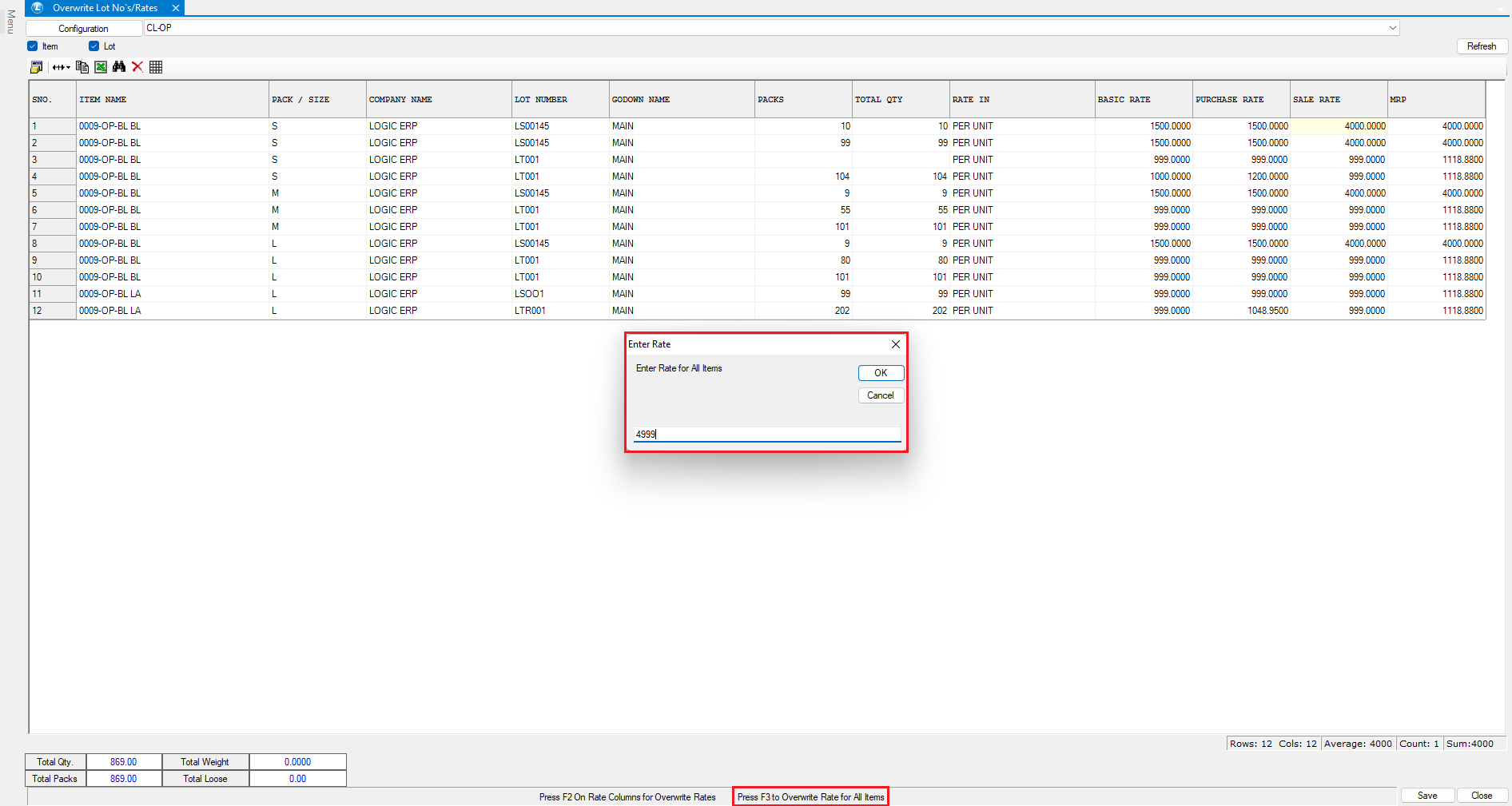
Task: Uncheck the Lot checkbox
Action: pyautogui.click(x=94, y=46)
